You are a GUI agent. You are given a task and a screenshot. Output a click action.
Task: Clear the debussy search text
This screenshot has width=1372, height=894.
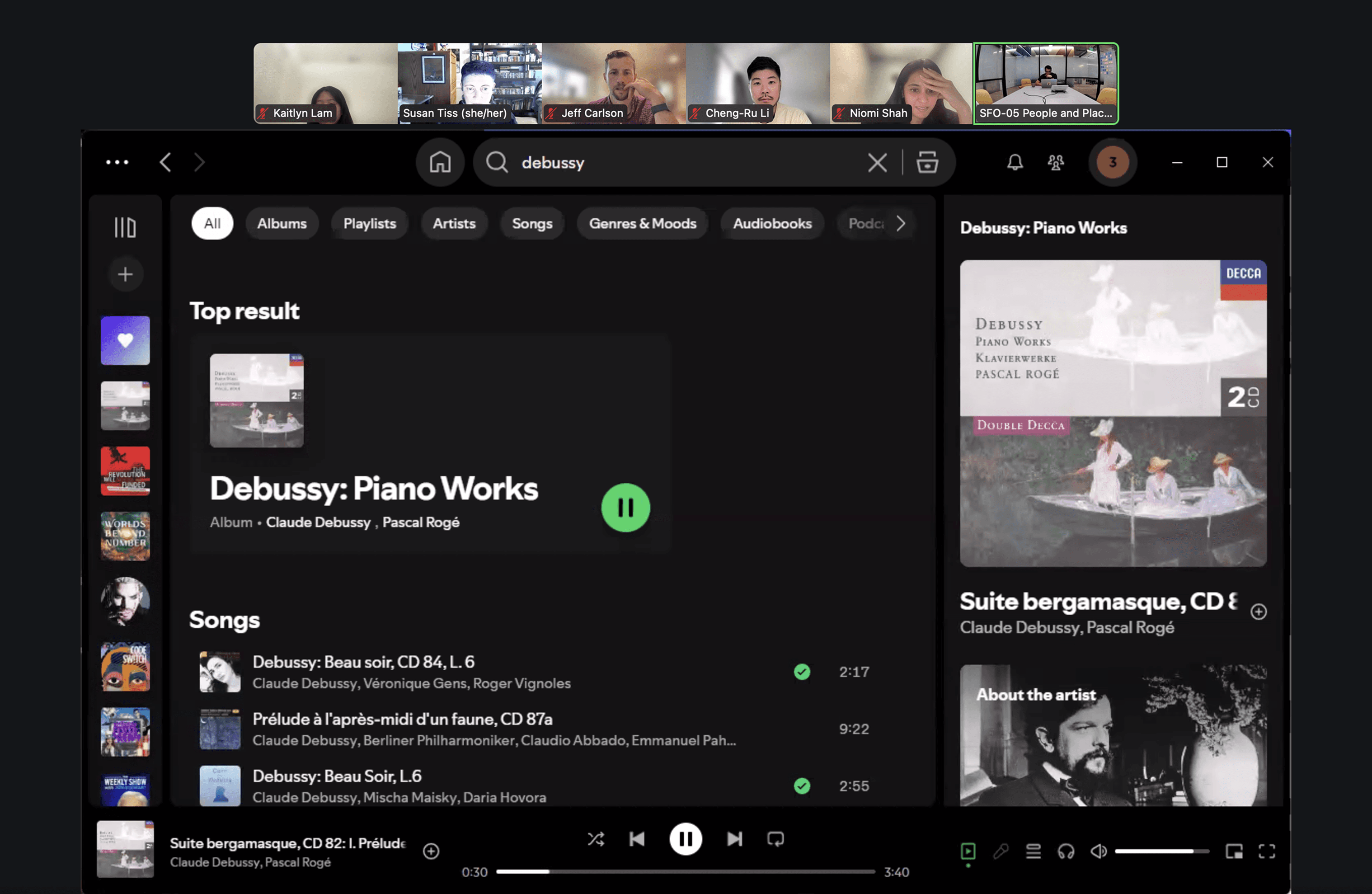[878, 162]
